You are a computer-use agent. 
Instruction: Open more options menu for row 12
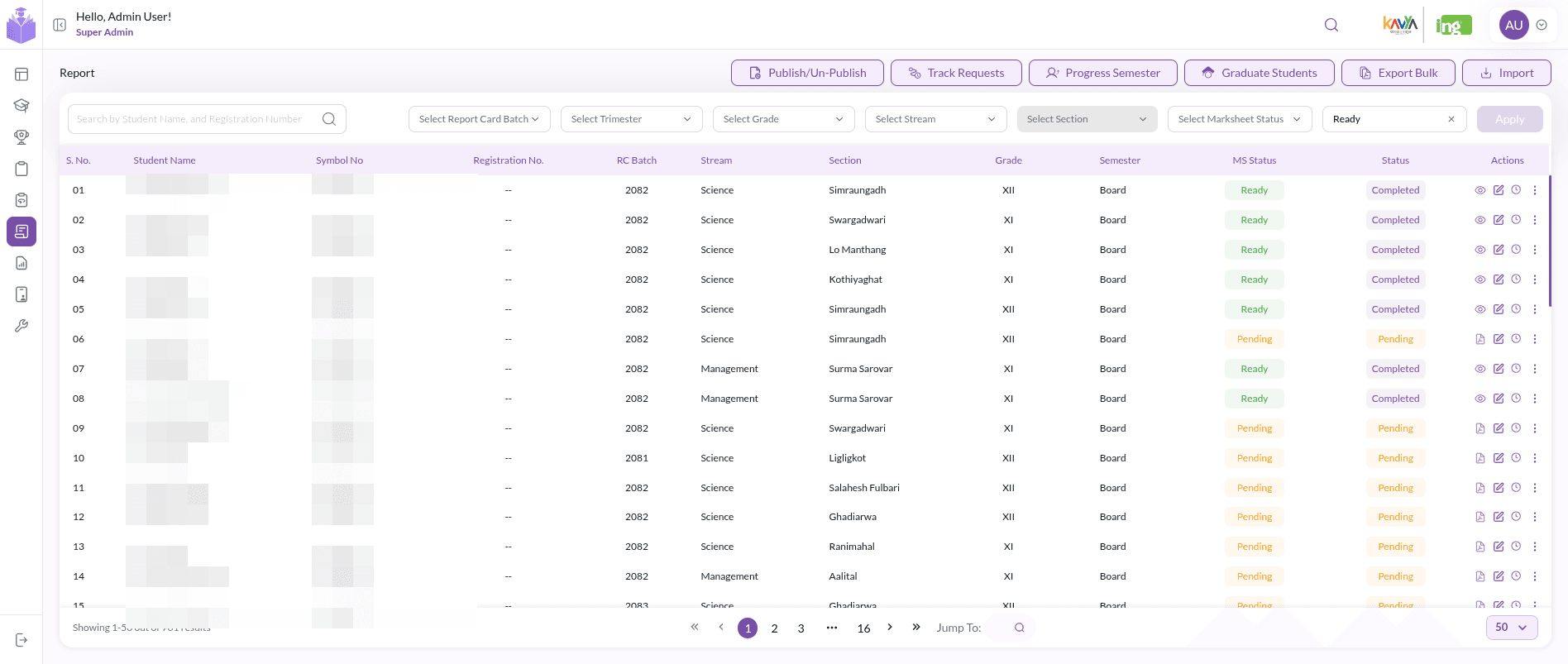(x=1535, y=517)
